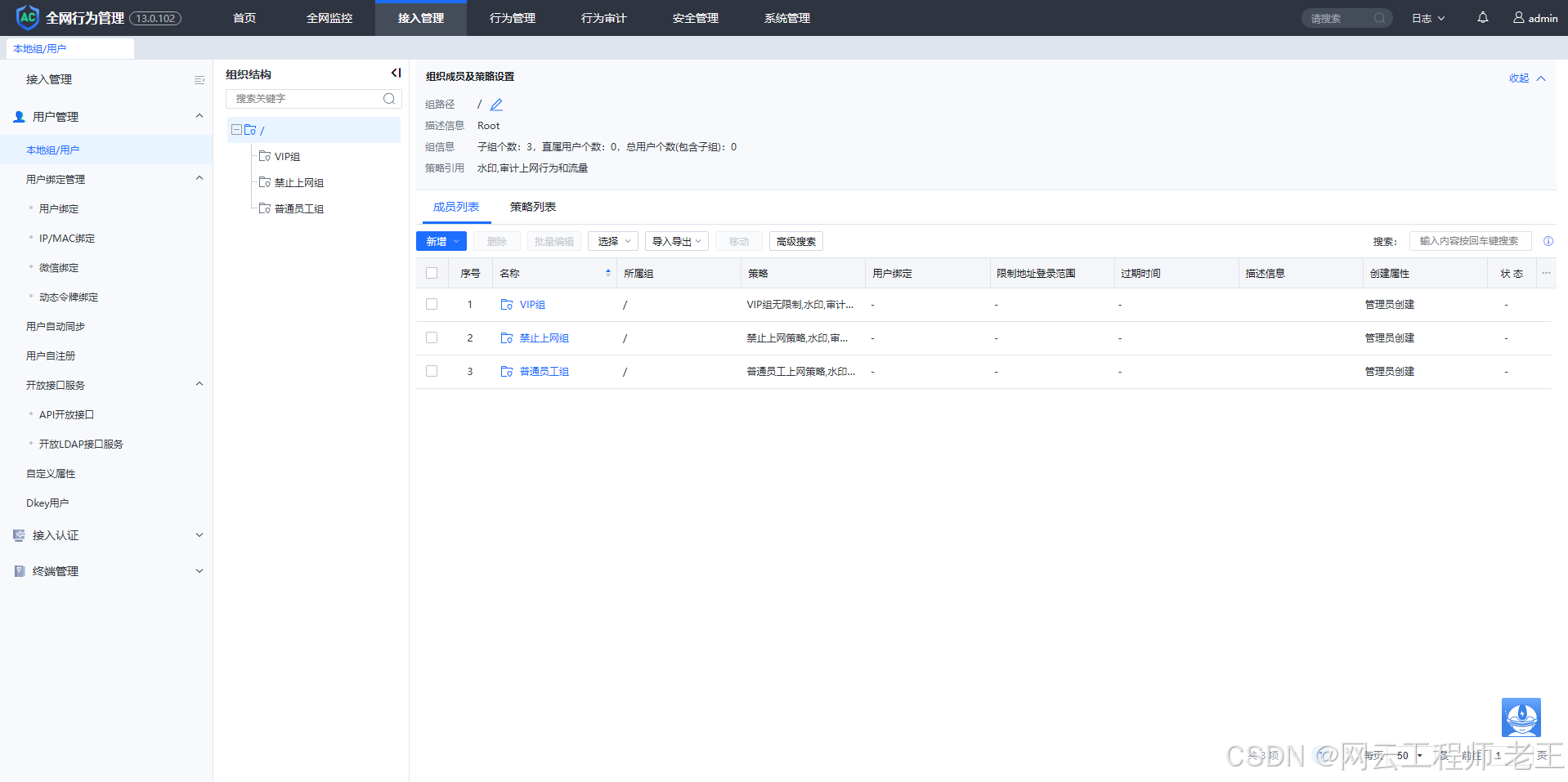Expand the 接入认证 section

tap(199, 535)
